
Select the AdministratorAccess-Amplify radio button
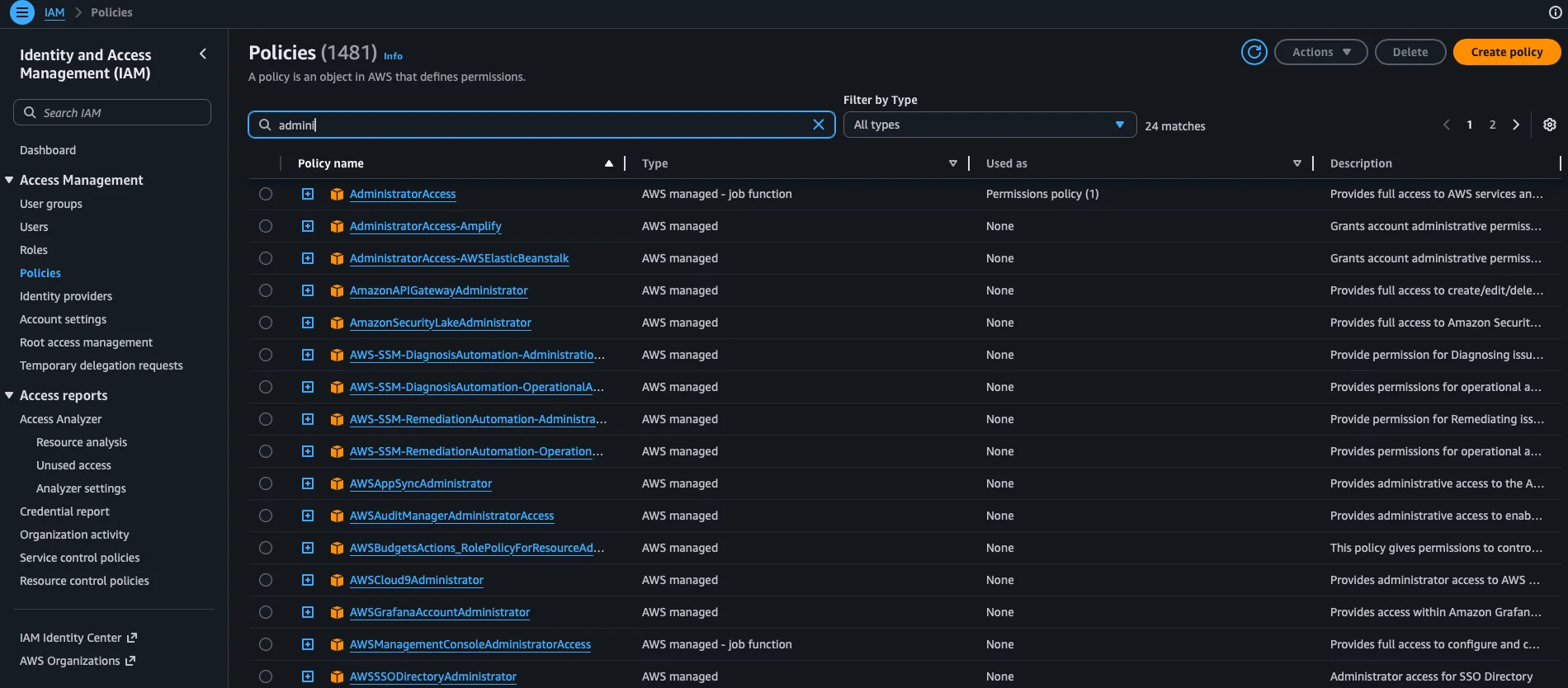tap(266, 226)
